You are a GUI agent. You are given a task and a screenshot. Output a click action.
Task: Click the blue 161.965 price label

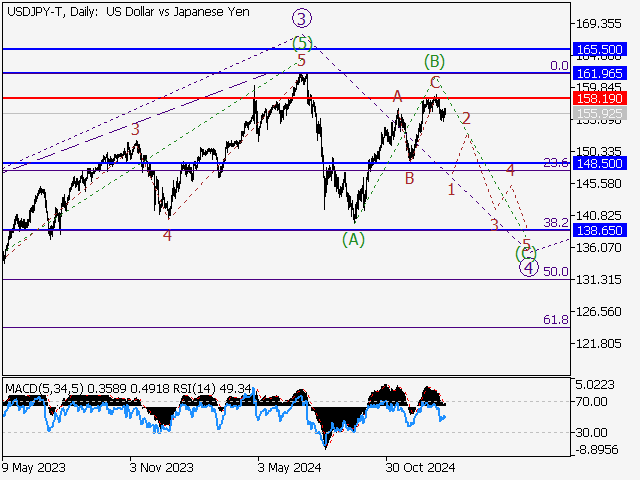[600, 74]
